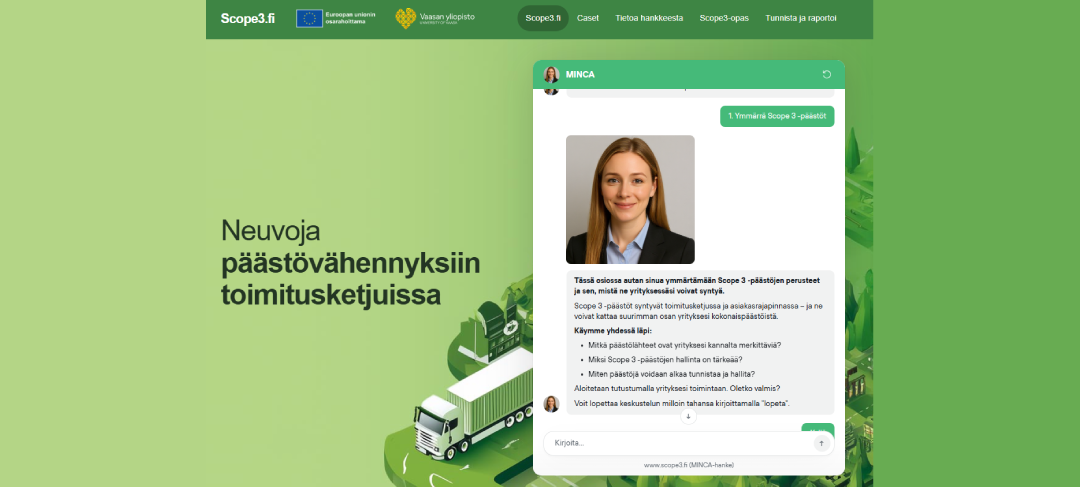The image size is (1080, 487).
Task: Reset the MINCA chat conversation
Action: click(x=826, y=74)
